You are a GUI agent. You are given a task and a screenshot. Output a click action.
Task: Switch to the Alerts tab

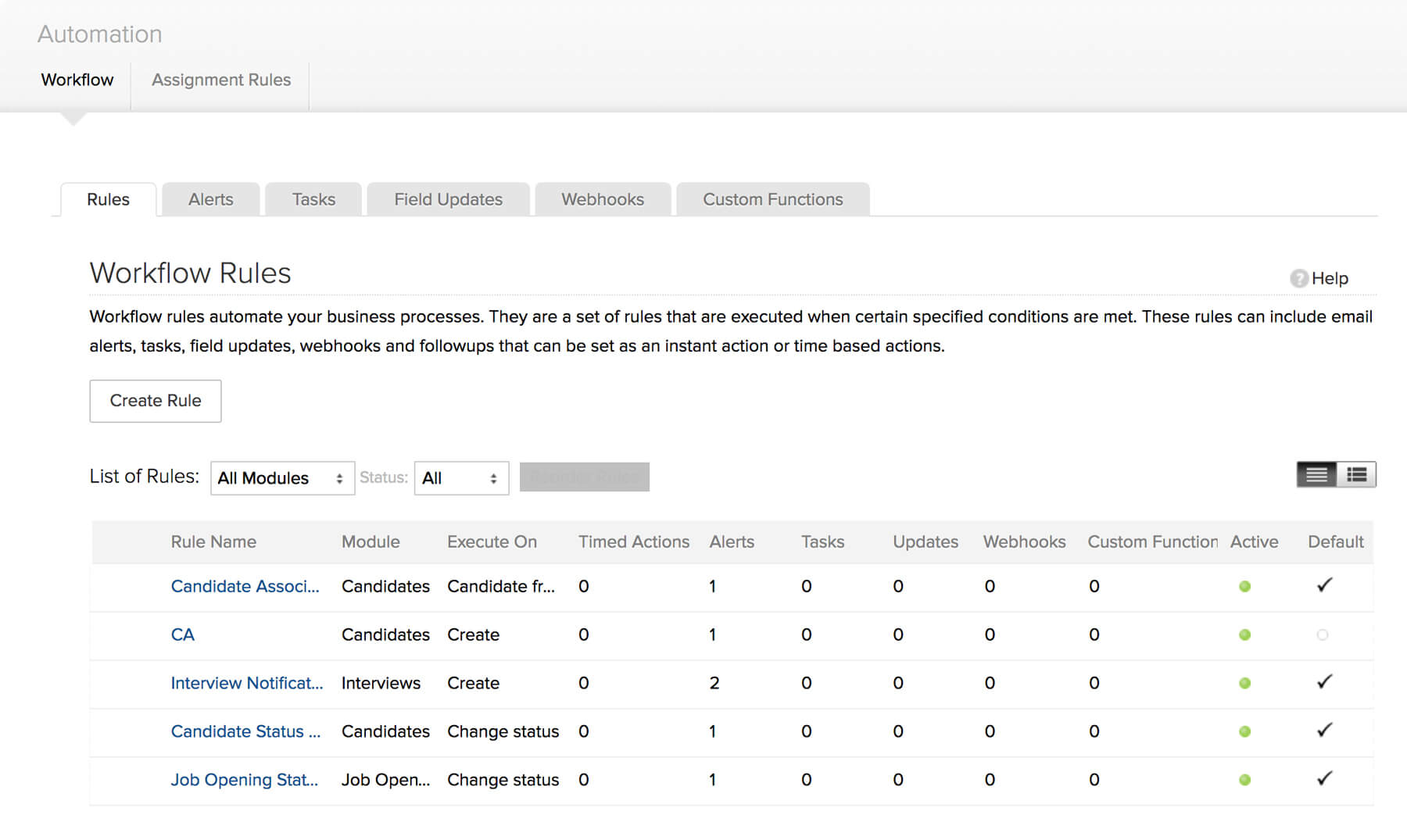click(x=210, y=199)
